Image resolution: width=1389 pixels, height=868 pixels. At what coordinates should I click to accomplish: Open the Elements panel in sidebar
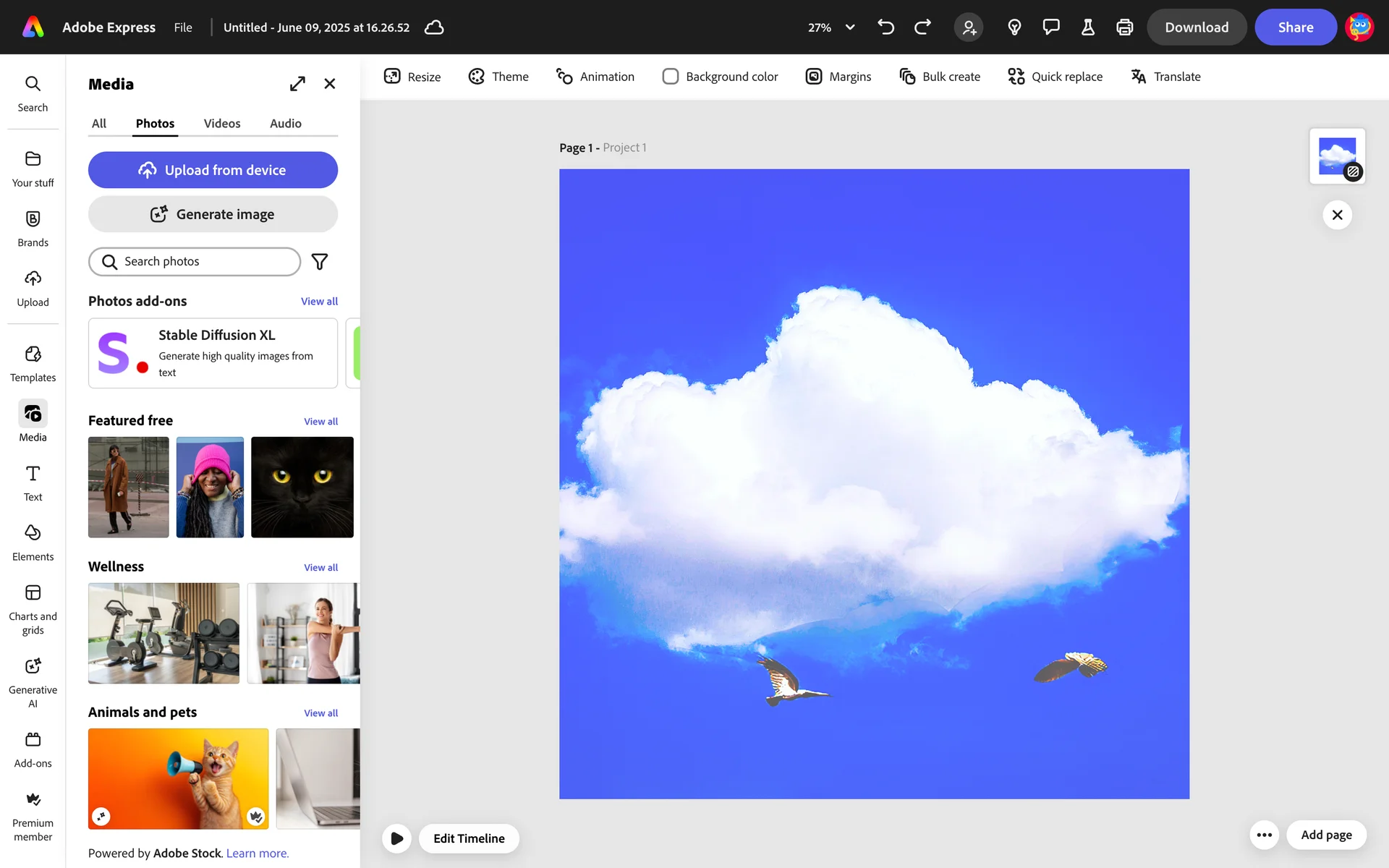click(x=33, y=542)
